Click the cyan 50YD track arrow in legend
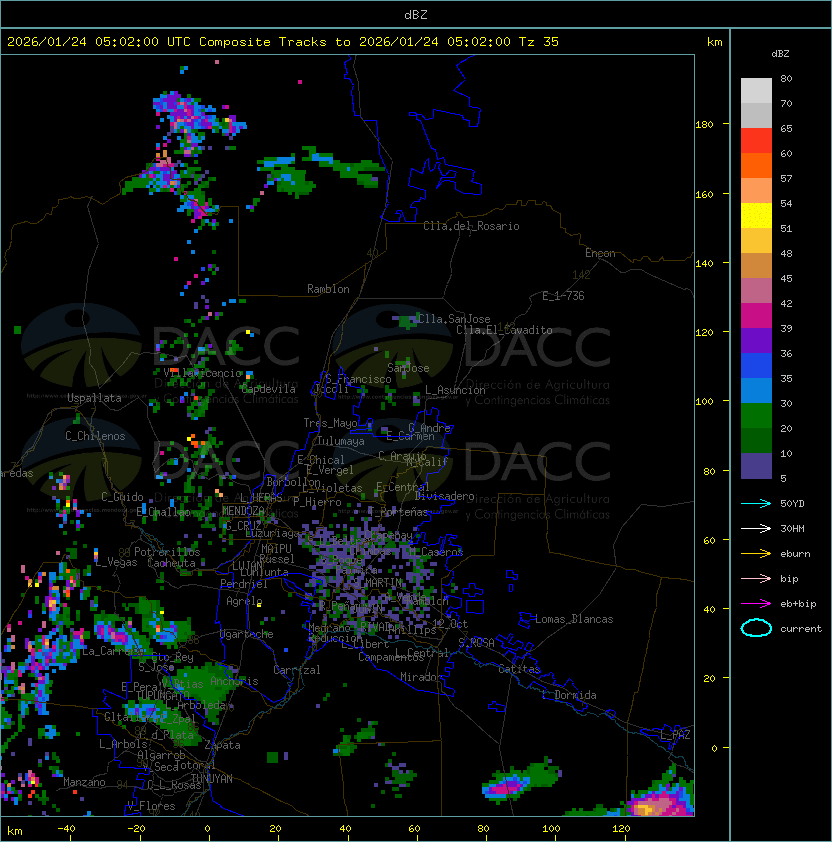 point(756,504)
